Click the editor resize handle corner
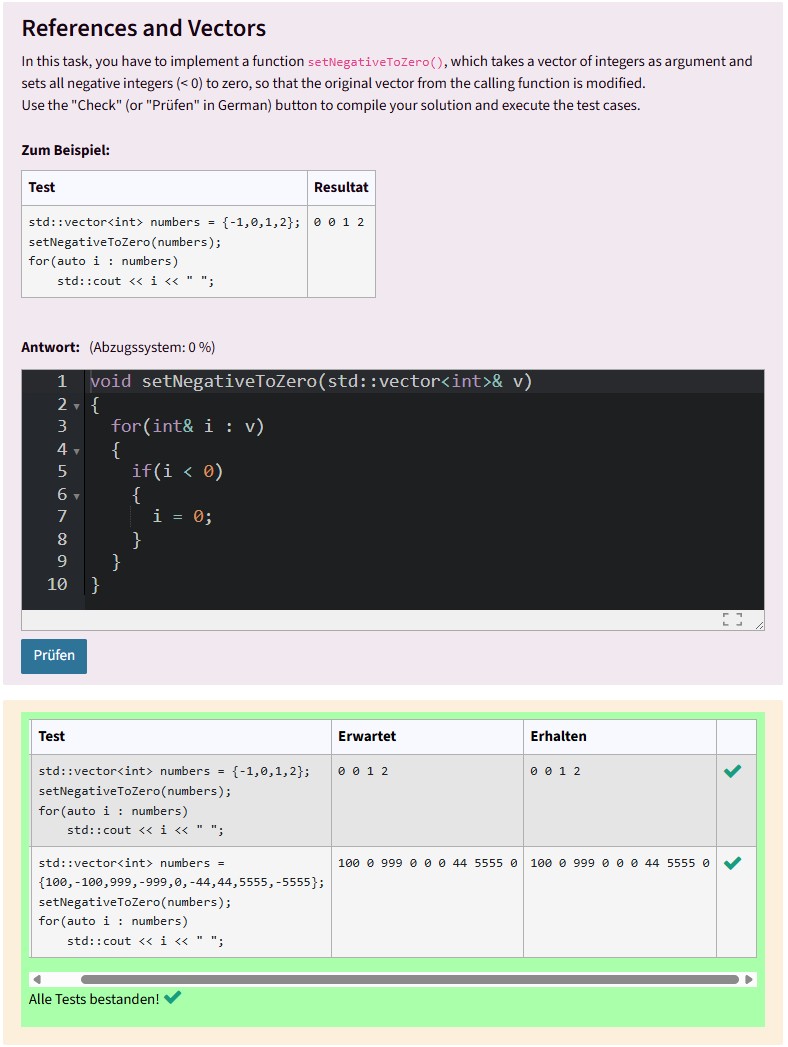 point(759,625)
